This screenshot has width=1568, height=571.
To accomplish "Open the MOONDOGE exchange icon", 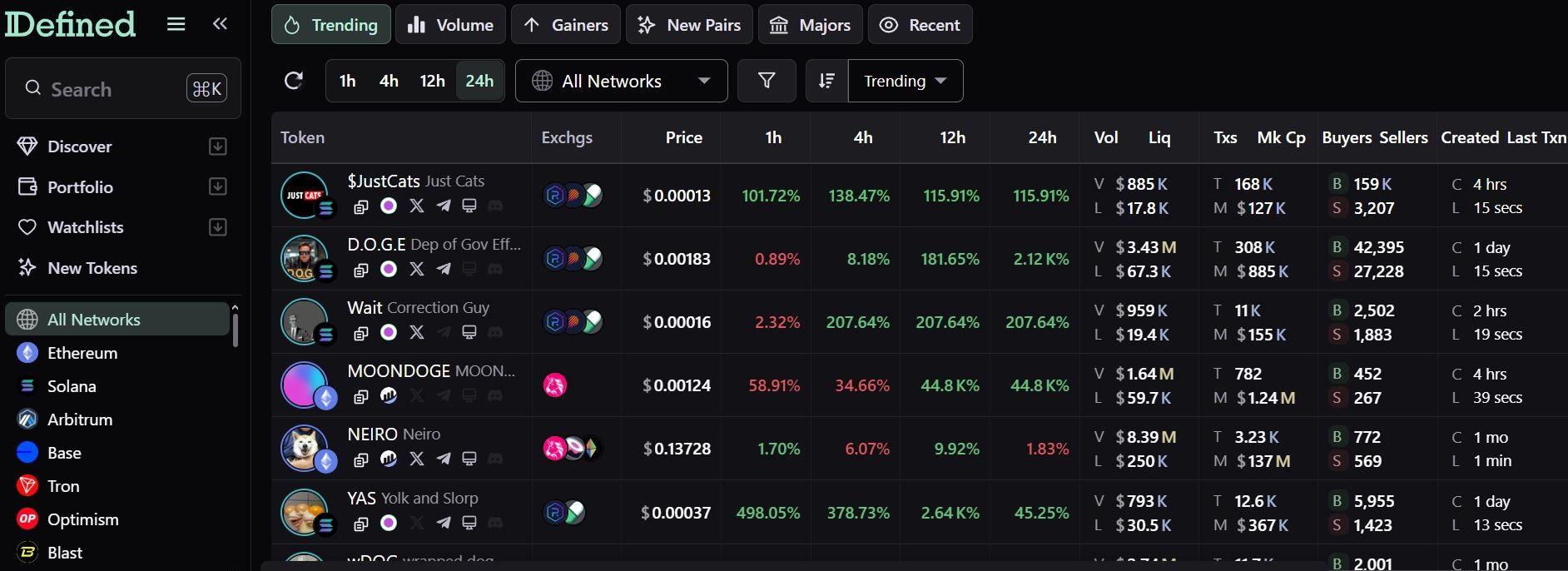I will [557, 385].
